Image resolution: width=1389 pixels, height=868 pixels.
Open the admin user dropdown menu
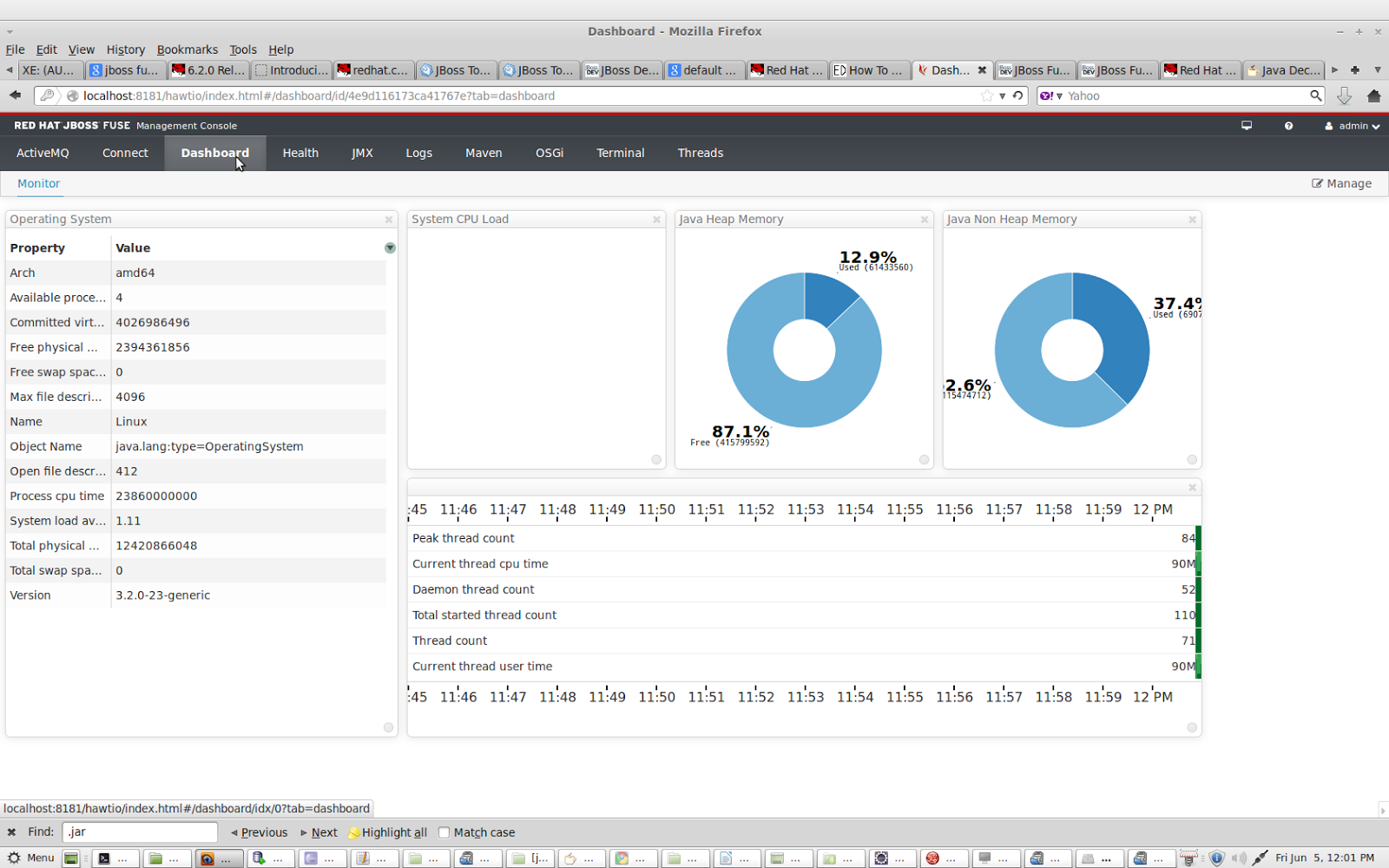point(1371,125)
